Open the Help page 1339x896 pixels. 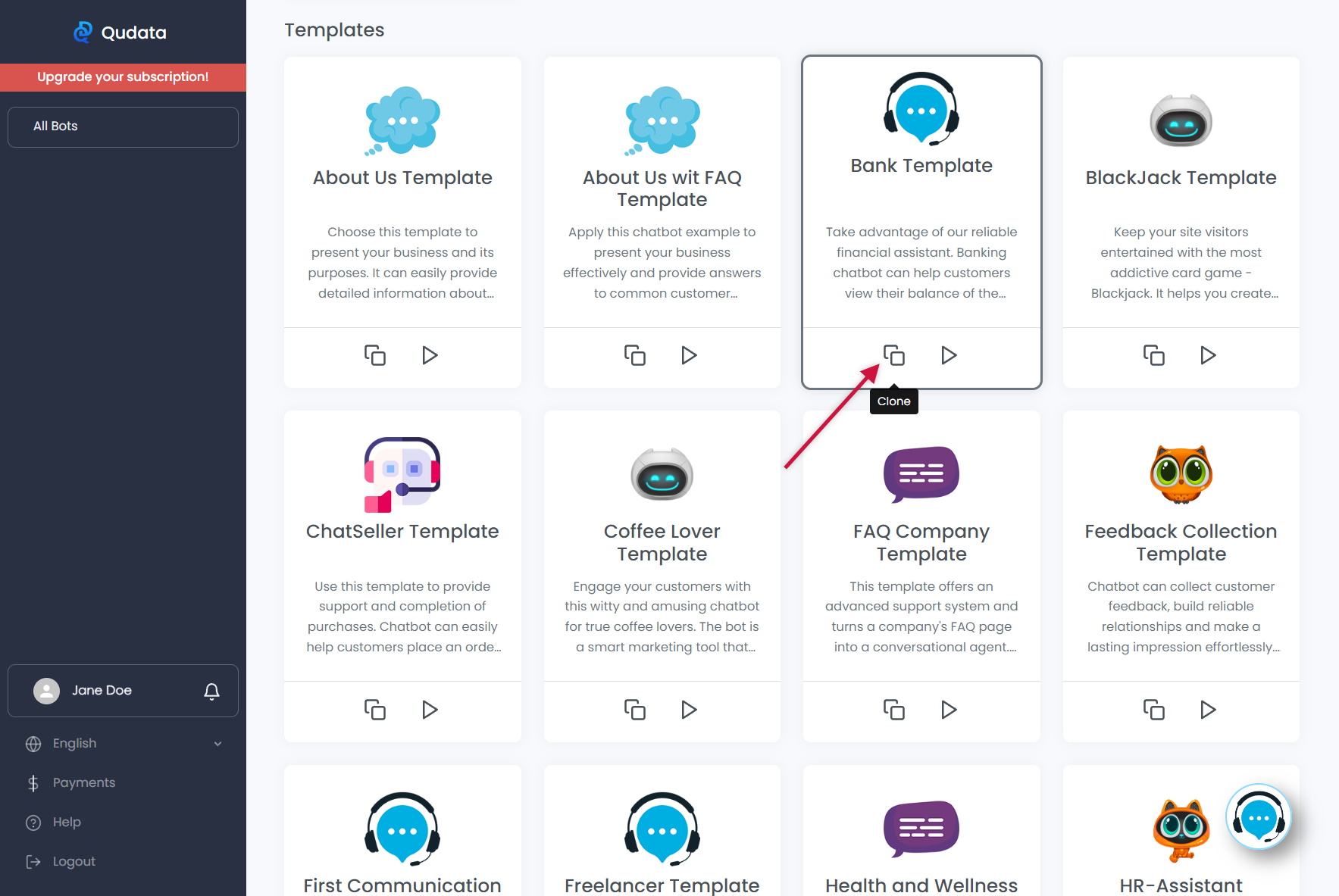67,823
